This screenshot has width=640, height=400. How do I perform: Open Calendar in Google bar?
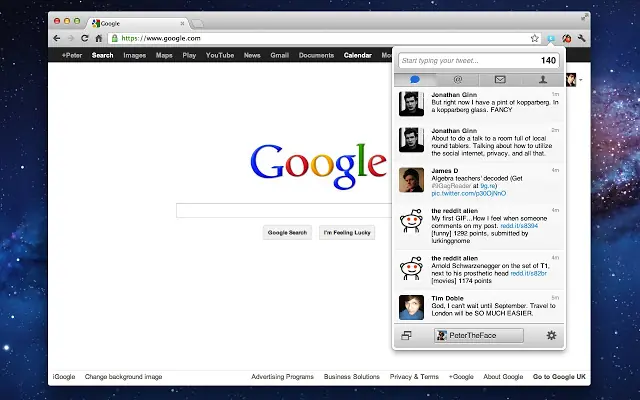tap(358, 55)
